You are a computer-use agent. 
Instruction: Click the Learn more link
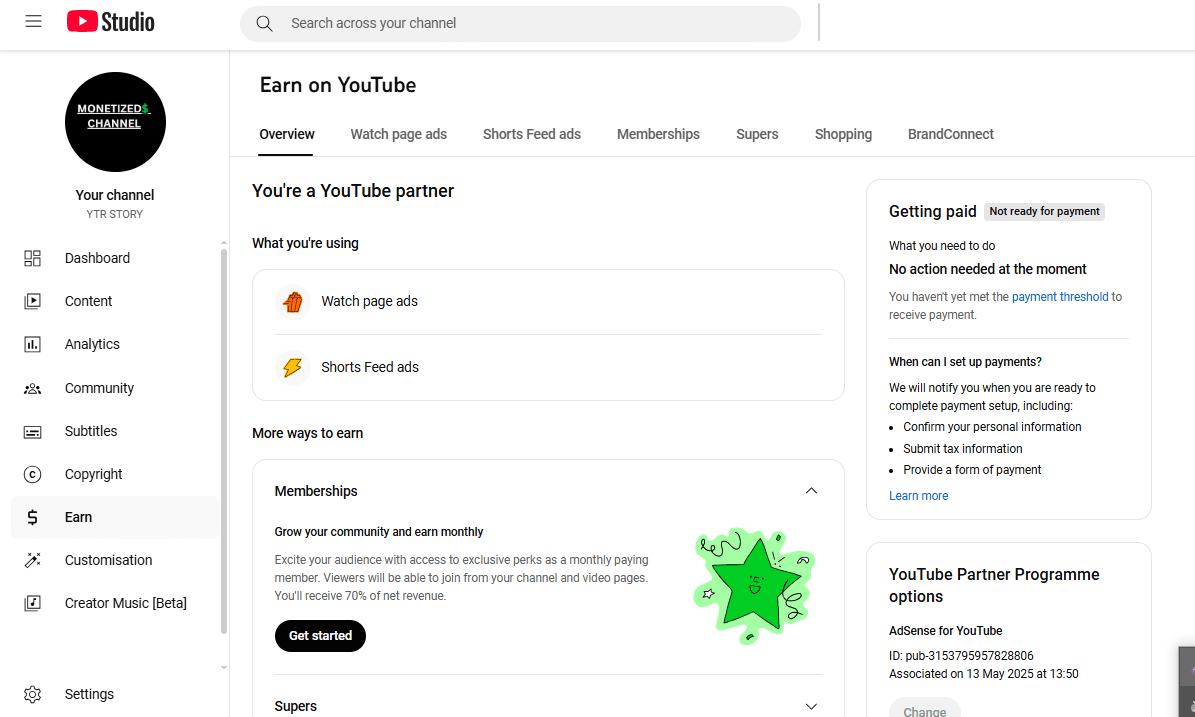(x=918, y=496)
